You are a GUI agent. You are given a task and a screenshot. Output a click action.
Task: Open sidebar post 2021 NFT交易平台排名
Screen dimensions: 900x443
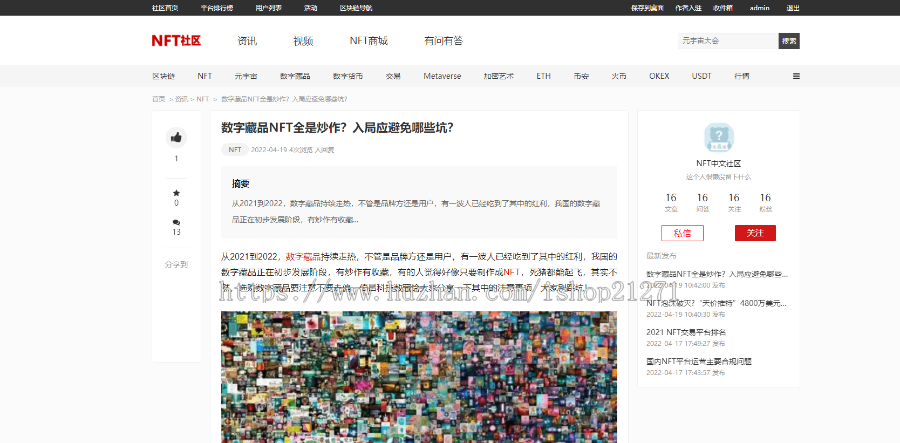tap(686, 332)
